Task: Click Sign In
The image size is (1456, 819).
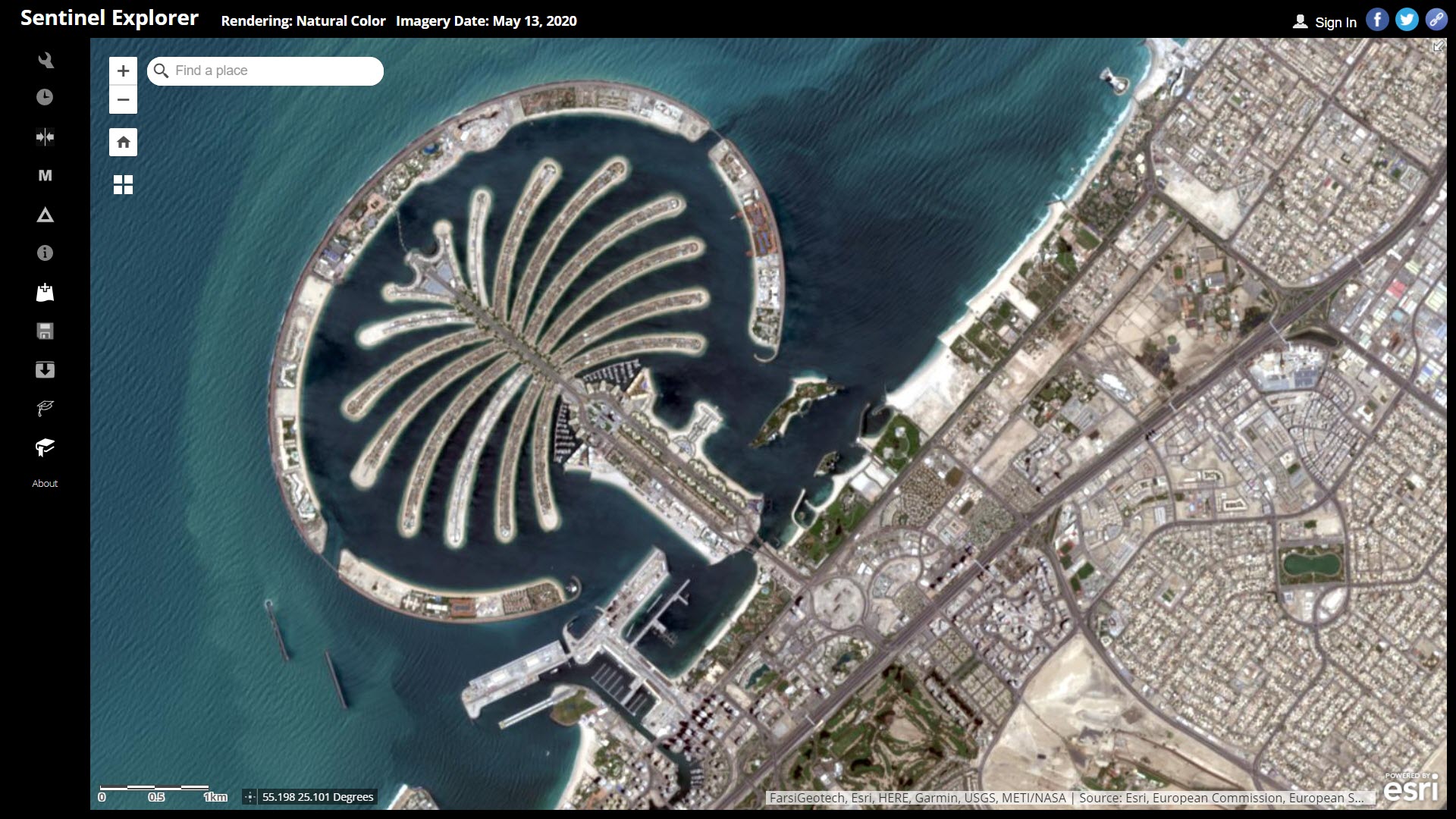Action: click(1335, 22)
